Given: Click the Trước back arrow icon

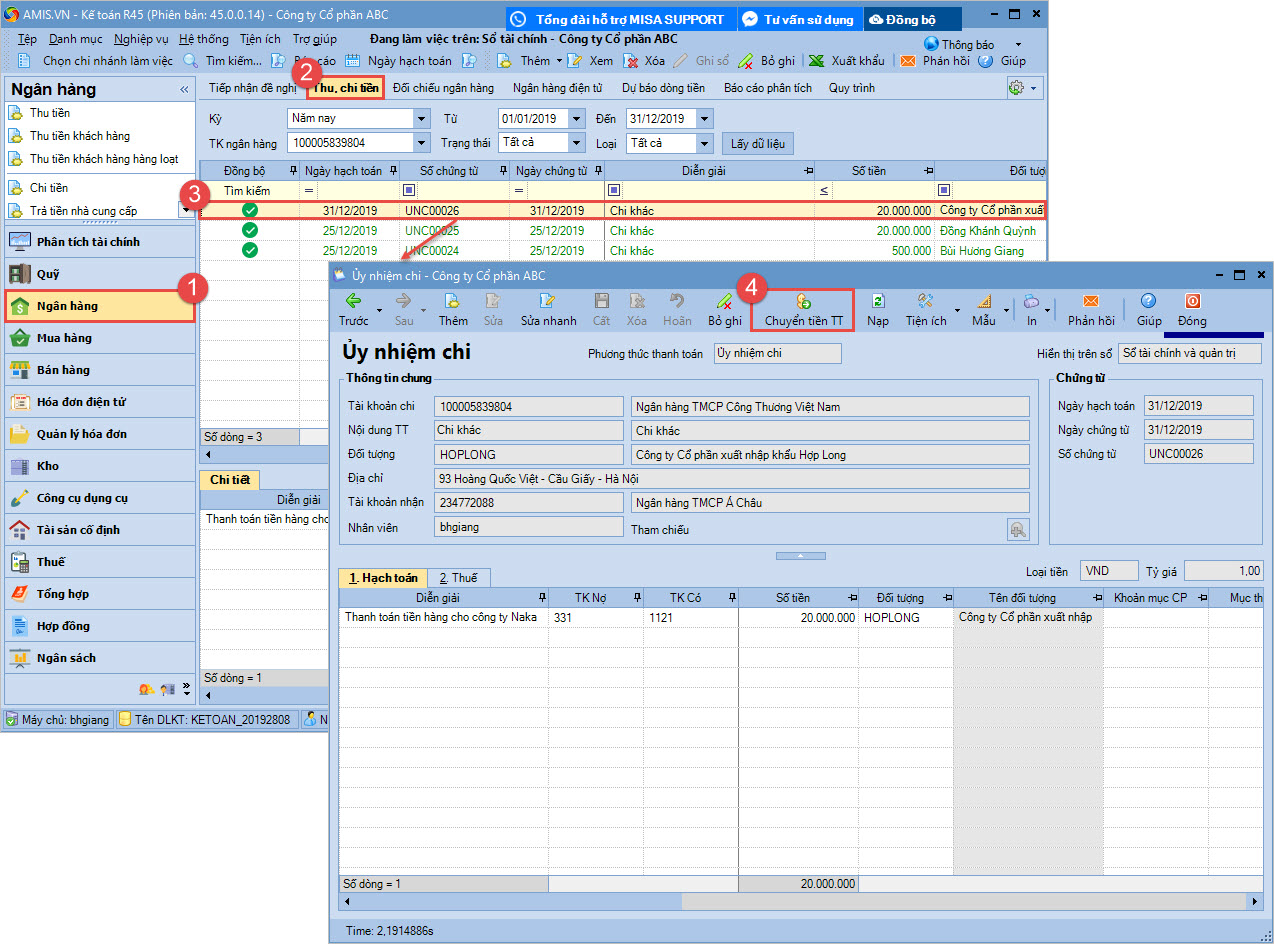Looking at the screenshot, I should click(353, 301).
